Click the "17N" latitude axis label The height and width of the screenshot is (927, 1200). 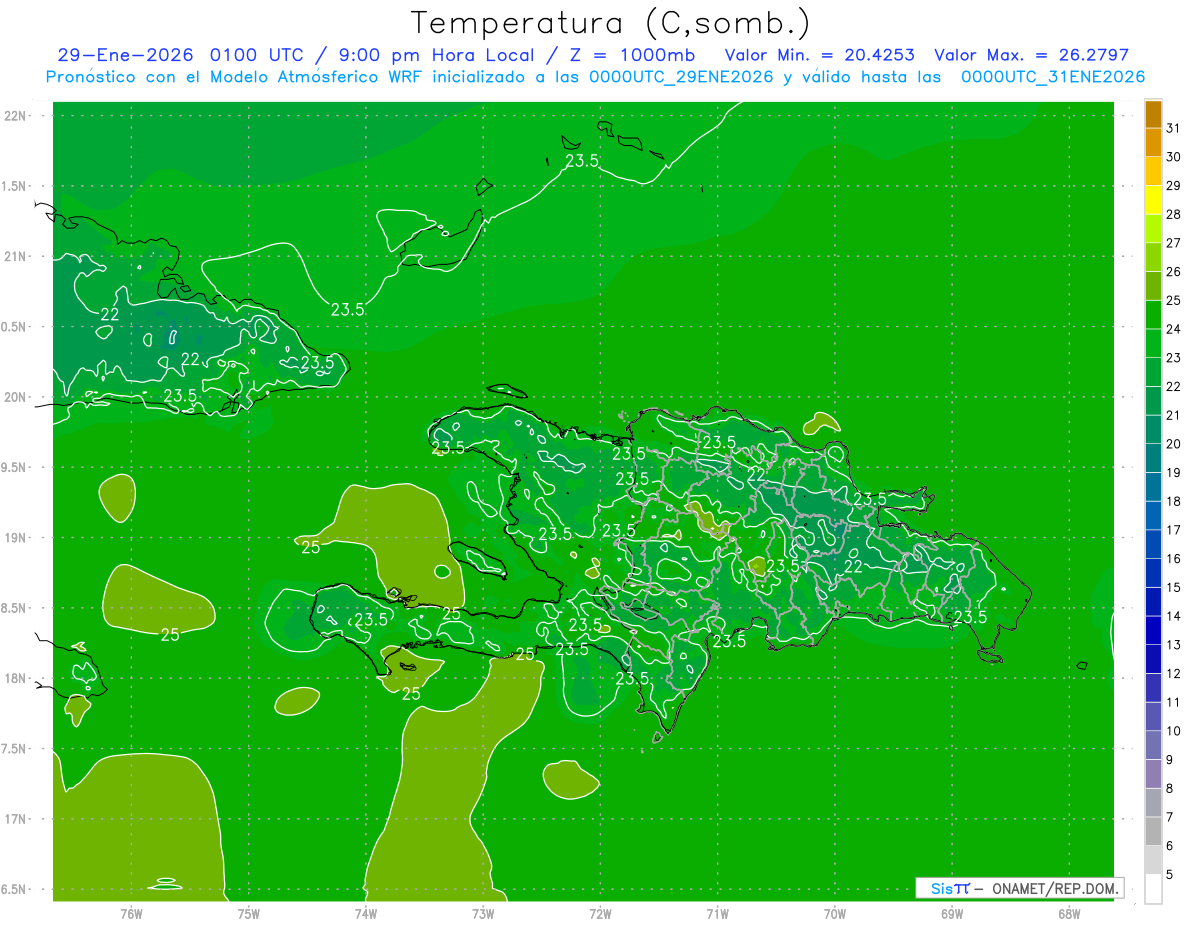[x=16, y=819]
